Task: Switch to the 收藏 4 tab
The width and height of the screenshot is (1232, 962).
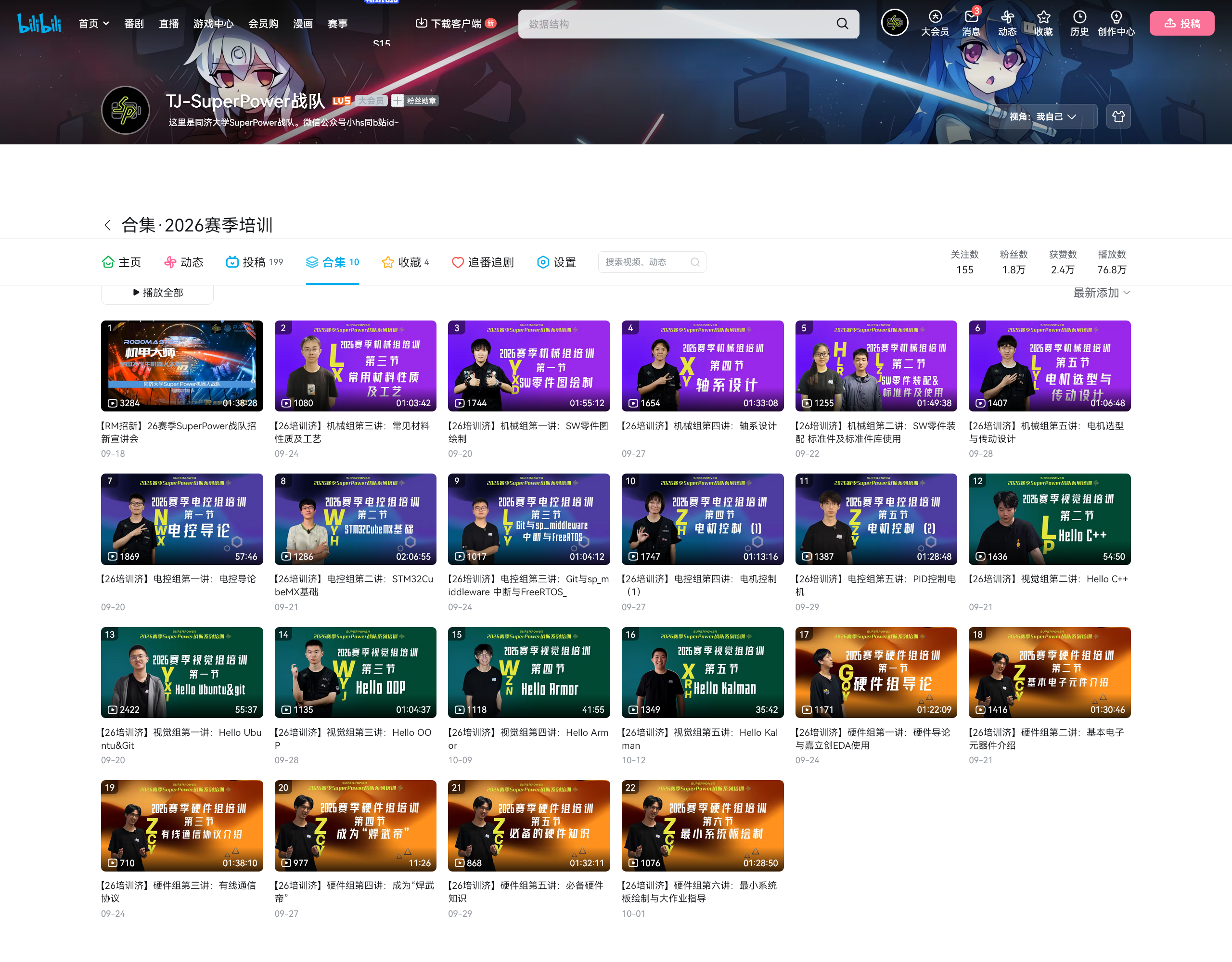Action: tap(405, 262)
